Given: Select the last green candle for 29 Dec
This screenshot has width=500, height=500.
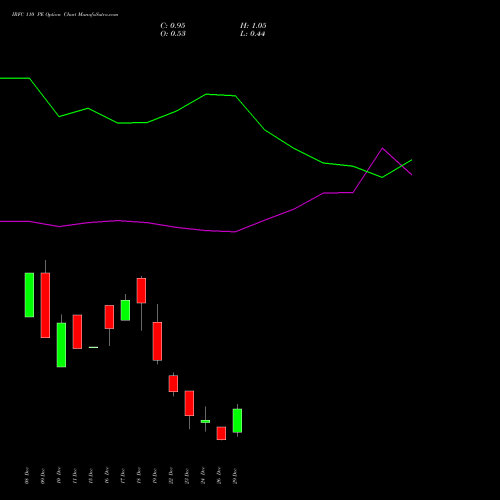Looking at the screenshot, I should (x=237, y=421).
